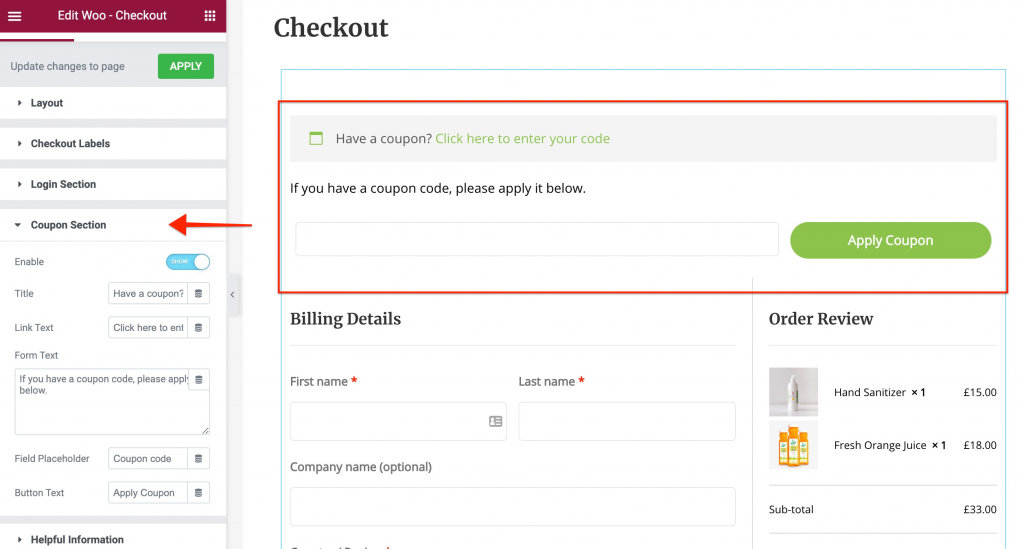Click the Last name input field
The height and width of the screenshot is (549, 1024).
point(627,421)
